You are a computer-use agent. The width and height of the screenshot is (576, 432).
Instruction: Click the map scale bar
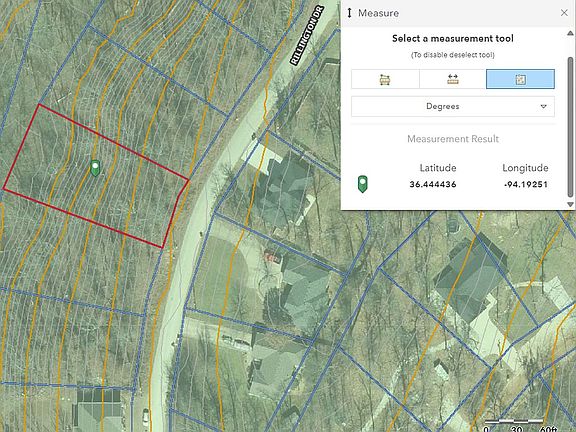click(x=514, y=421)
